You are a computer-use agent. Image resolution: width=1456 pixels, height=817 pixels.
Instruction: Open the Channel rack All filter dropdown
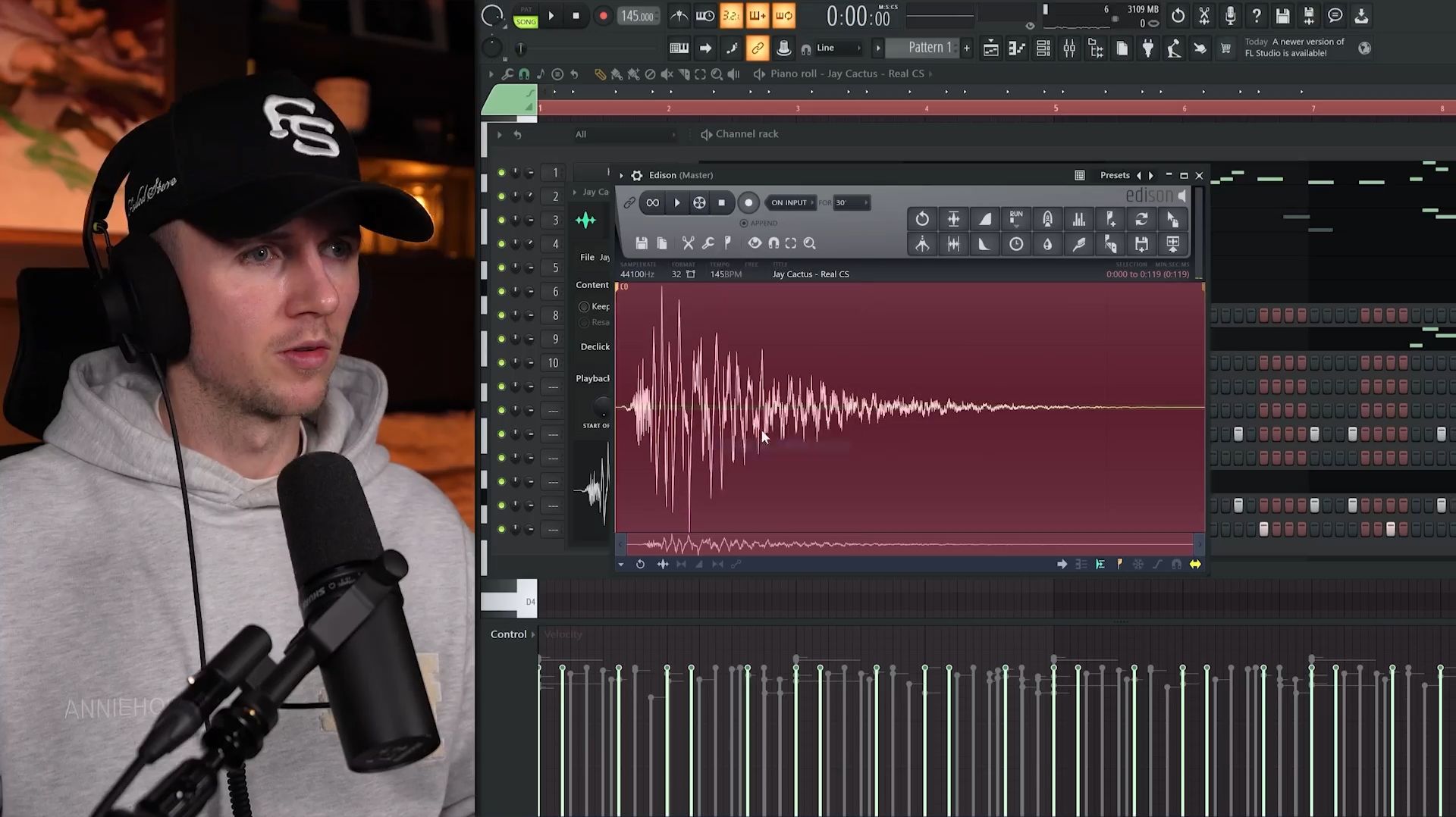coord(625,134)
